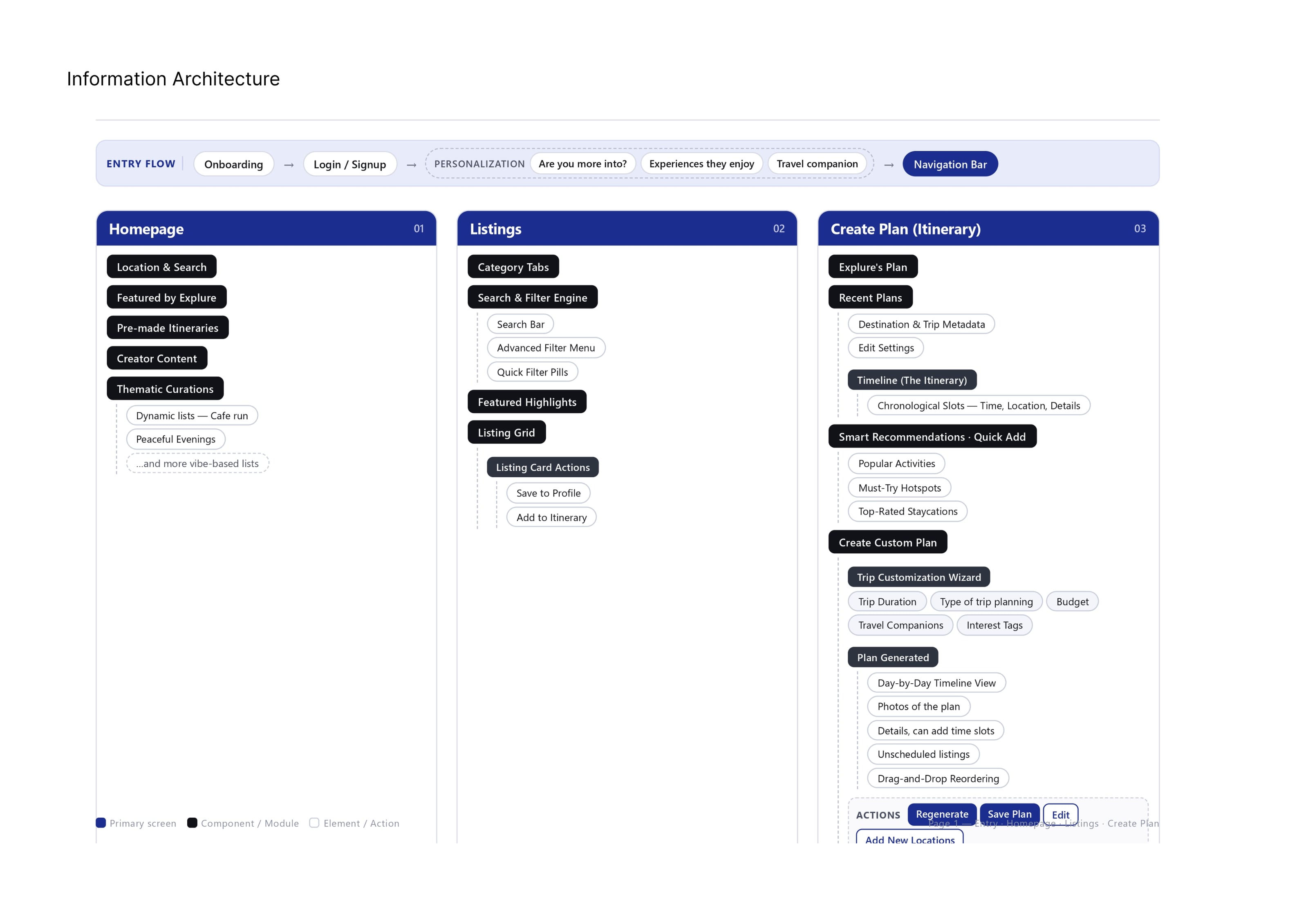Select the Creator Content module
The image size is (1308, 924).
coord(157,358)
